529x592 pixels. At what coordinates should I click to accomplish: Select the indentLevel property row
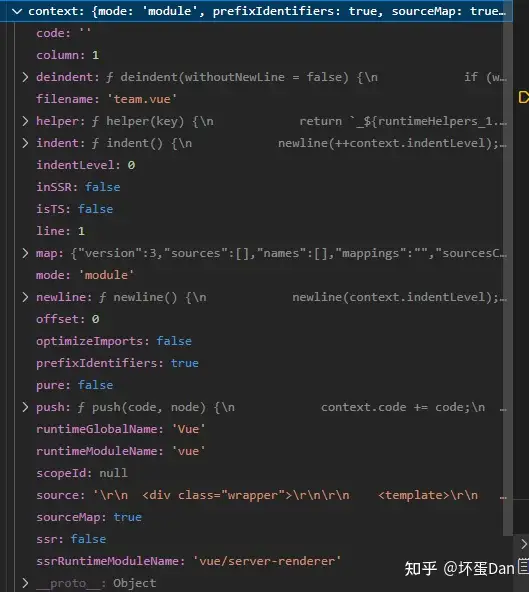pyautogui.click(x=86, y=165)
